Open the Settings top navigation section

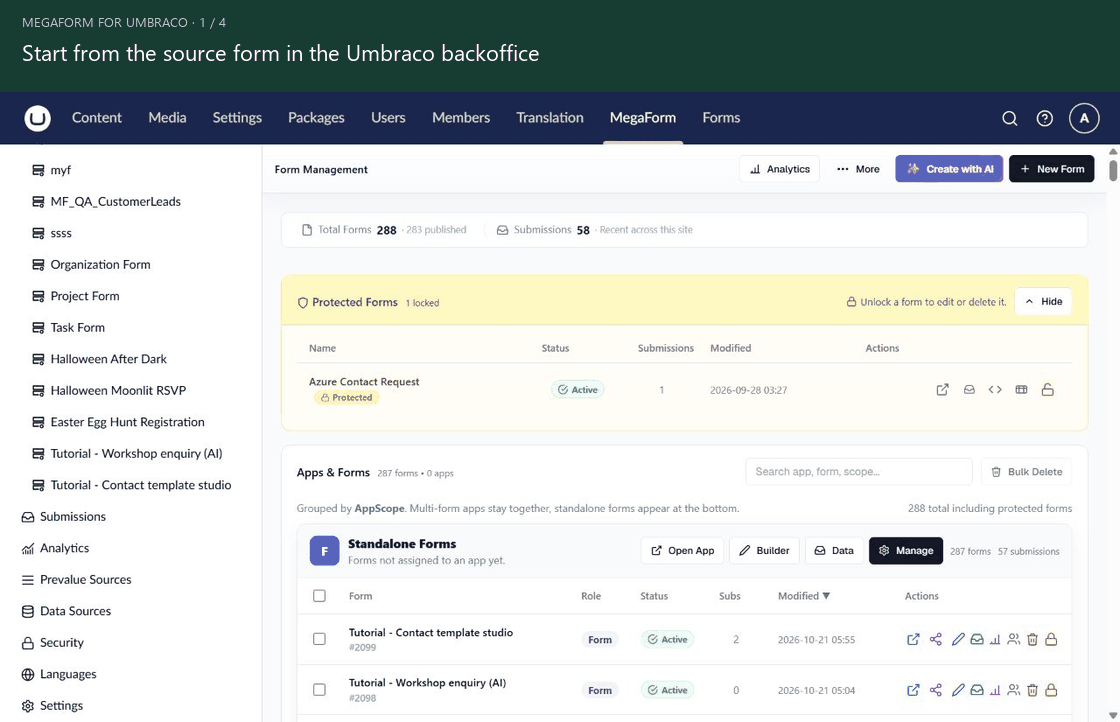click(237, 118)
